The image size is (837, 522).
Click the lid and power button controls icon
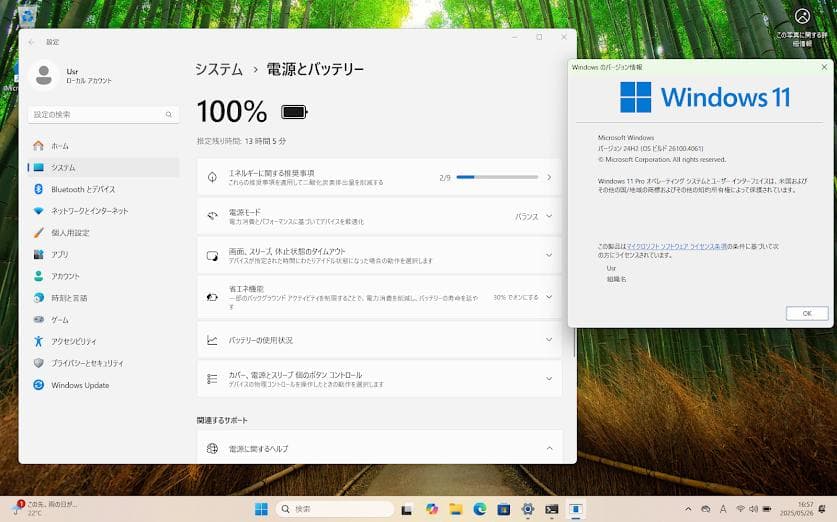tap(212, 379)
